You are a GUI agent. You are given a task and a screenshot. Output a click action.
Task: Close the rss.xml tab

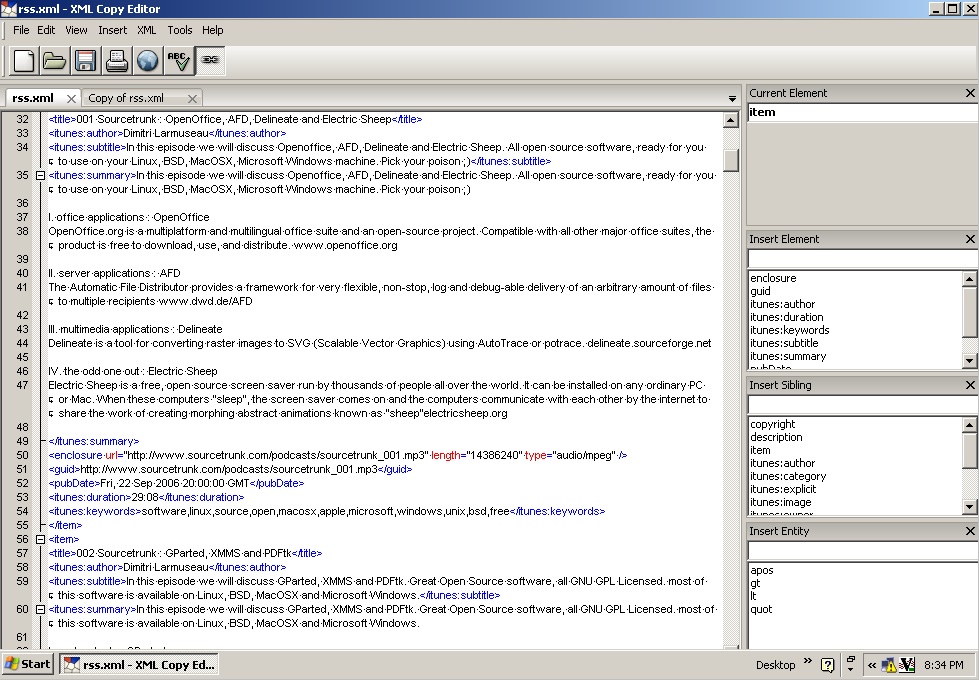(x=71, y=99)
